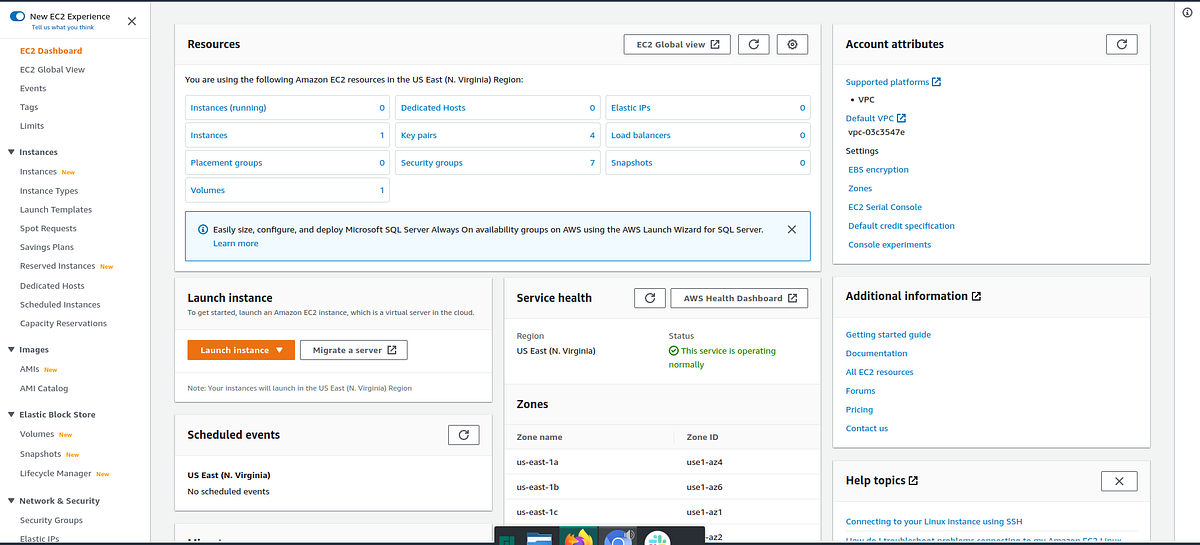The height and width of the screenshot is (545, 1200).
Task: Click the EC2 Global view button
Action: coord(677,45)
